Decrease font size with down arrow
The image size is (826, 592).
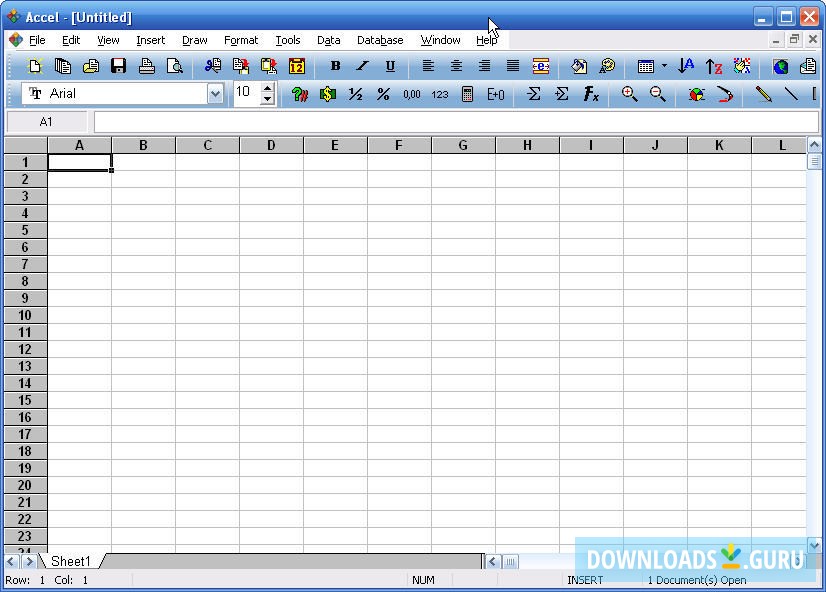(x=268, y=99)
